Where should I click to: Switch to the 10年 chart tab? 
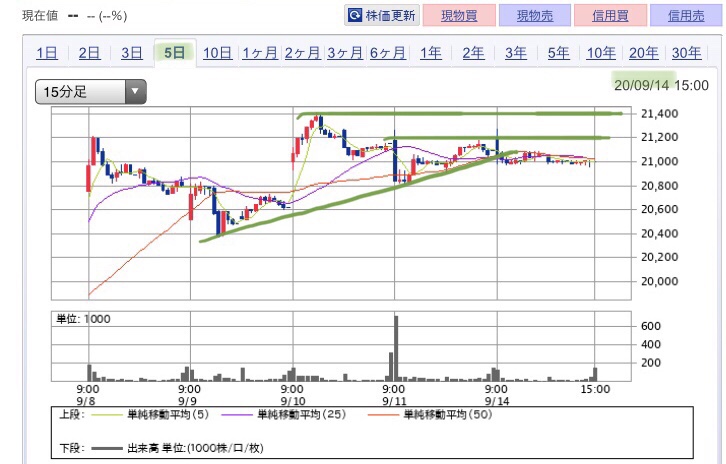point(601,53)
